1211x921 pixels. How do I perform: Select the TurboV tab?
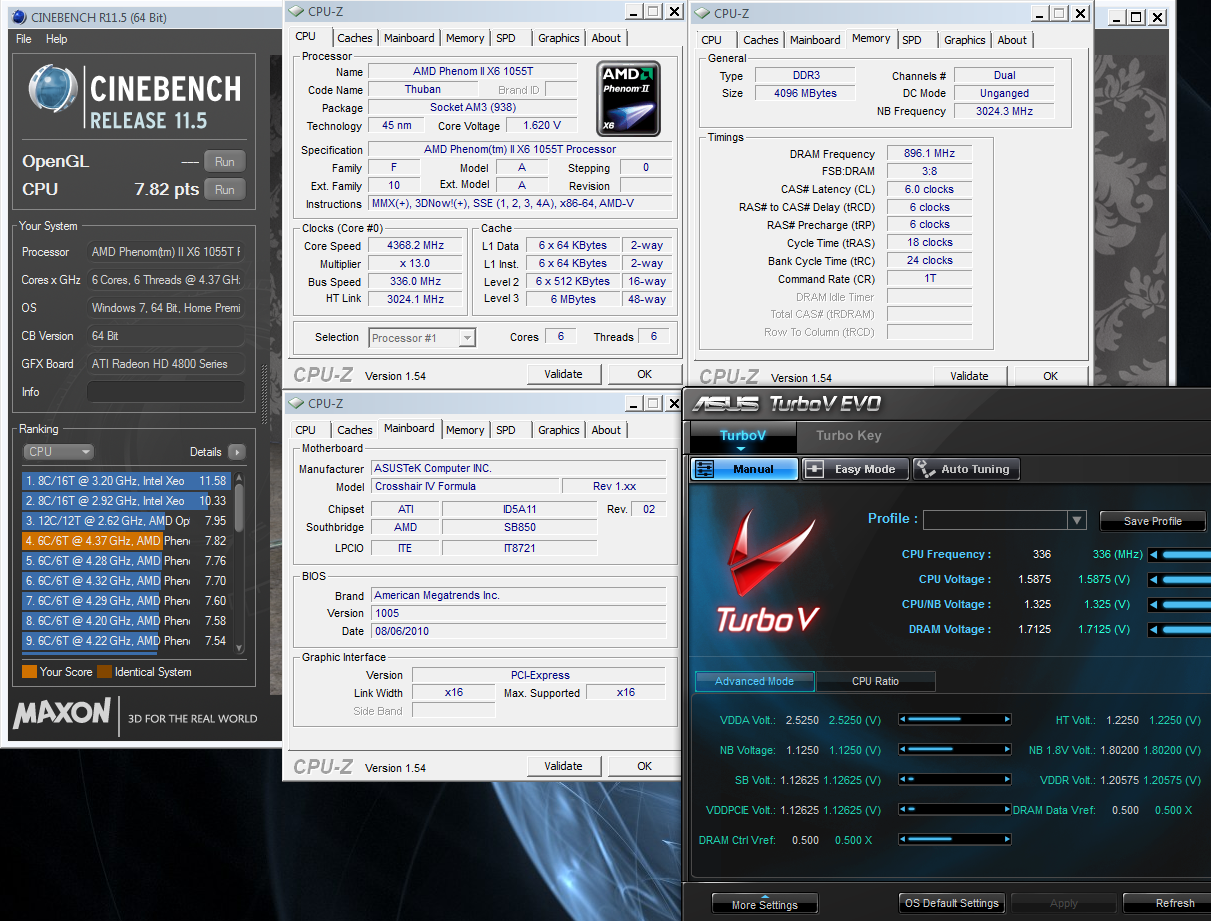[x=743, y=435]
